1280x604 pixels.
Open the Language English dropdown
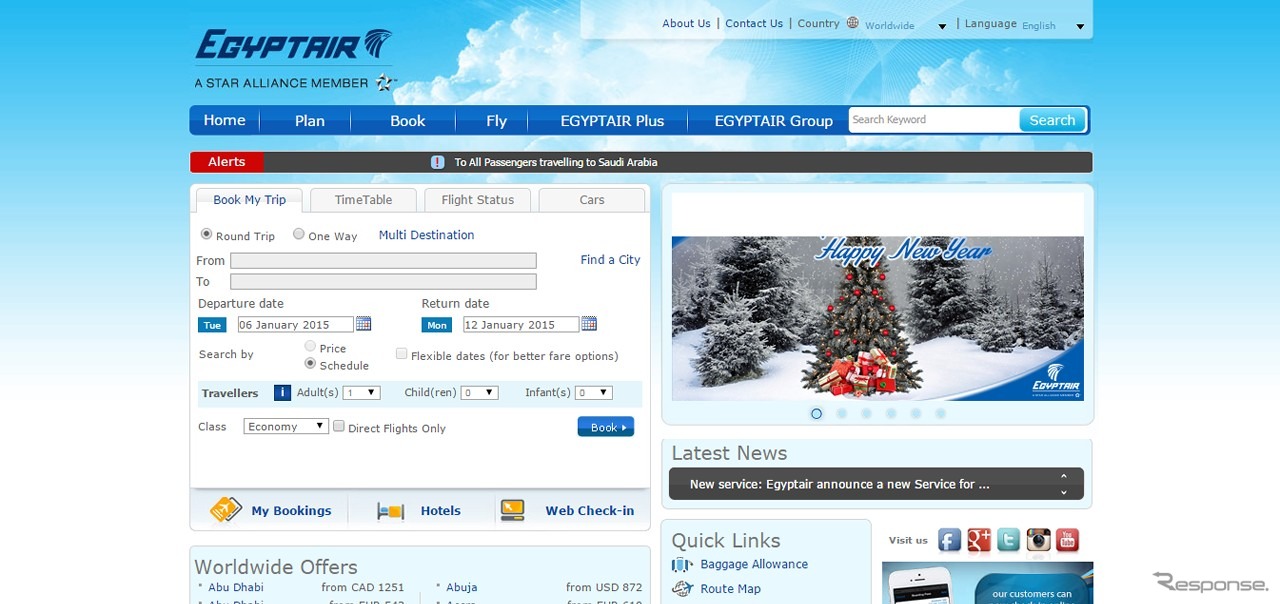1054,26
